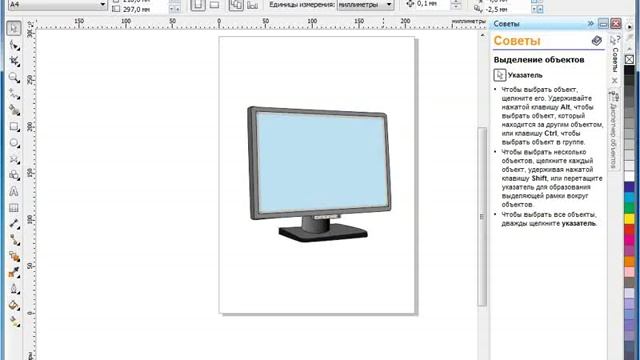Select the Smart fill tool
Image resolution: width=640 pixels, height=360 pixels.
click(14, 110)
